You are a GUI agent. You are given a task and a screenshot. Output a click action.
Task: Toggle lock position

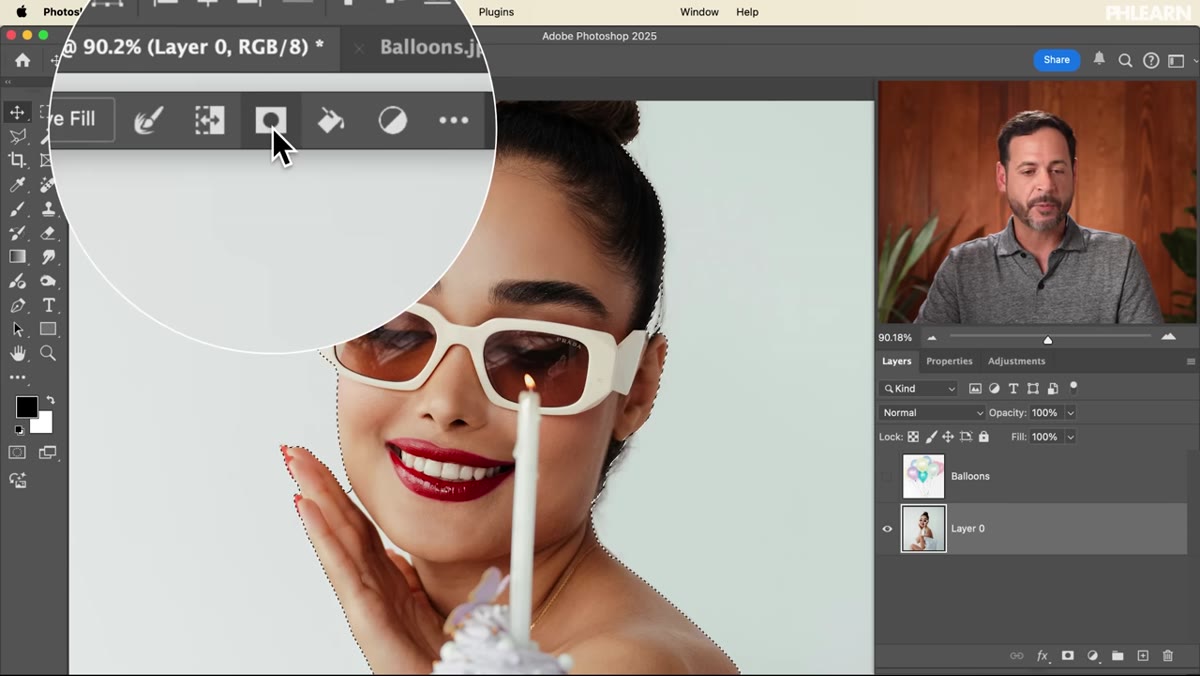948,437
